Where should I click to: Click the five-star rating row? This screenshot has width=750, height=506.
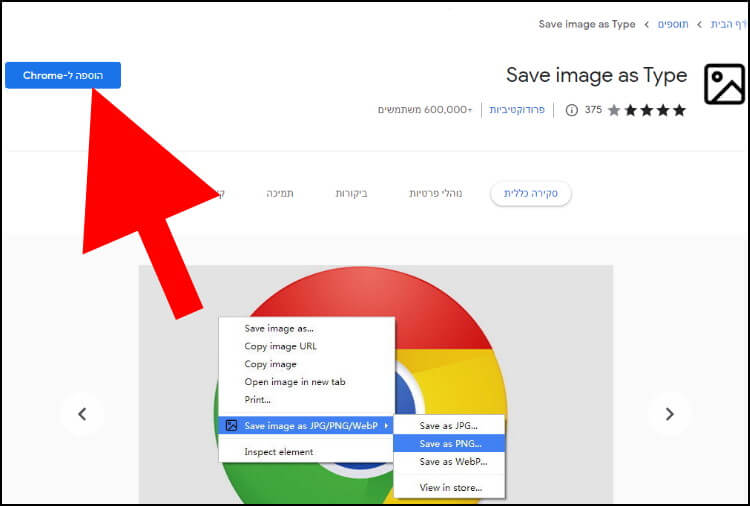(x=647, y=110)
